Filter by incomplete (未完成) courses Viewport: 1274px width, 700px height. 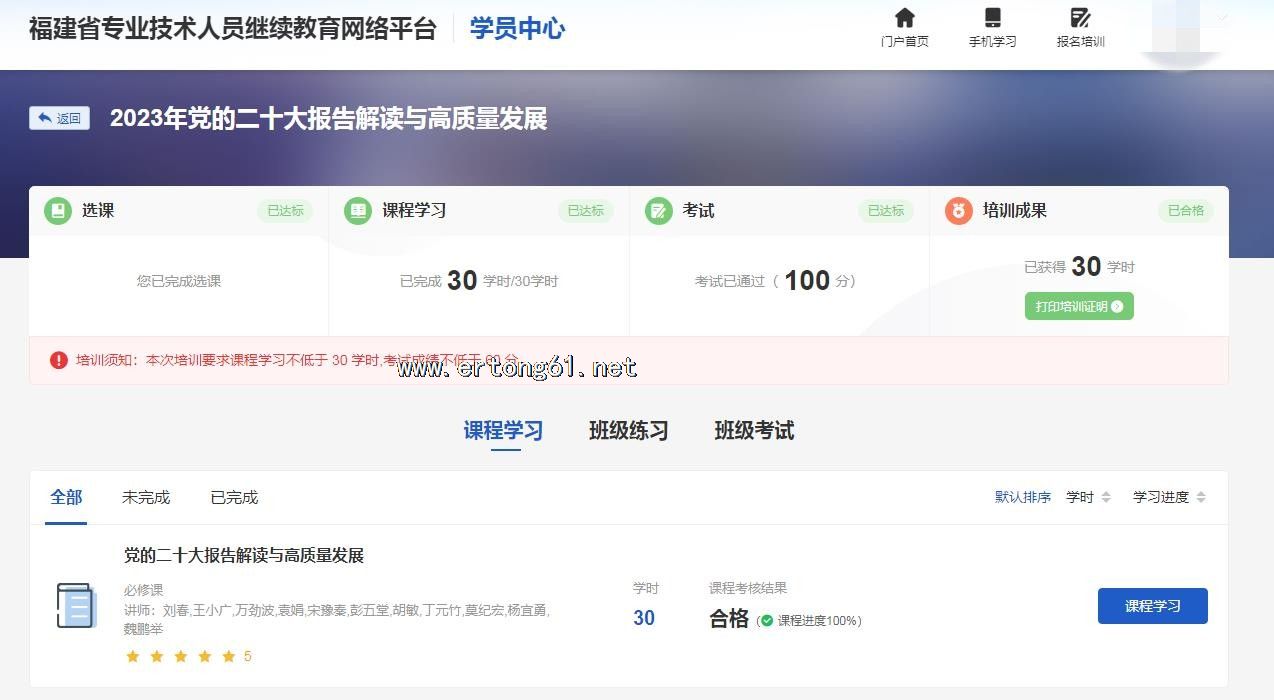coord(146,497)
